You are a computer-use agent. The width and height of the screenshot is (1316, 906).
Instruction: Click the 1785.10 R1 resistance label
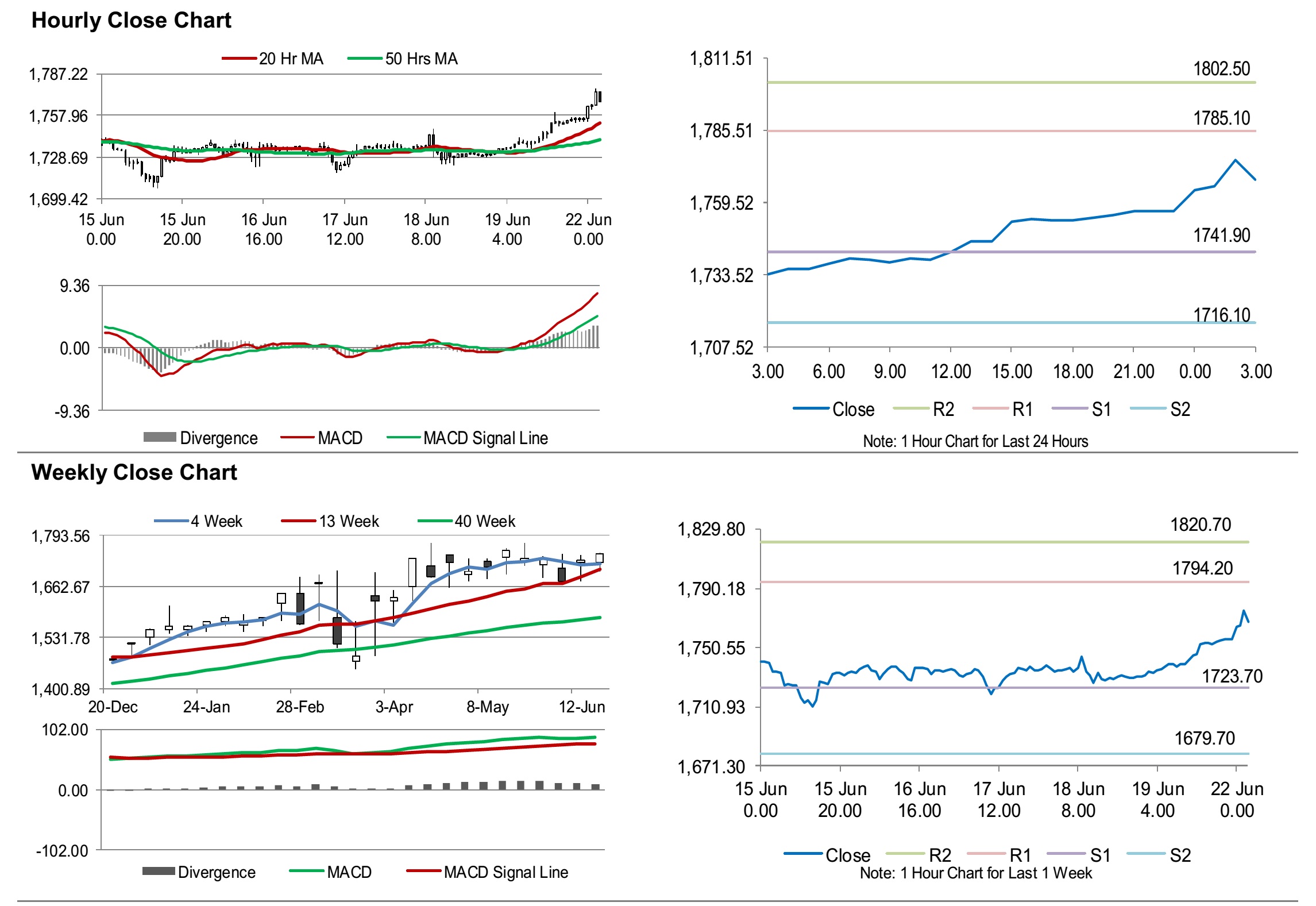tap(1221, 118)
